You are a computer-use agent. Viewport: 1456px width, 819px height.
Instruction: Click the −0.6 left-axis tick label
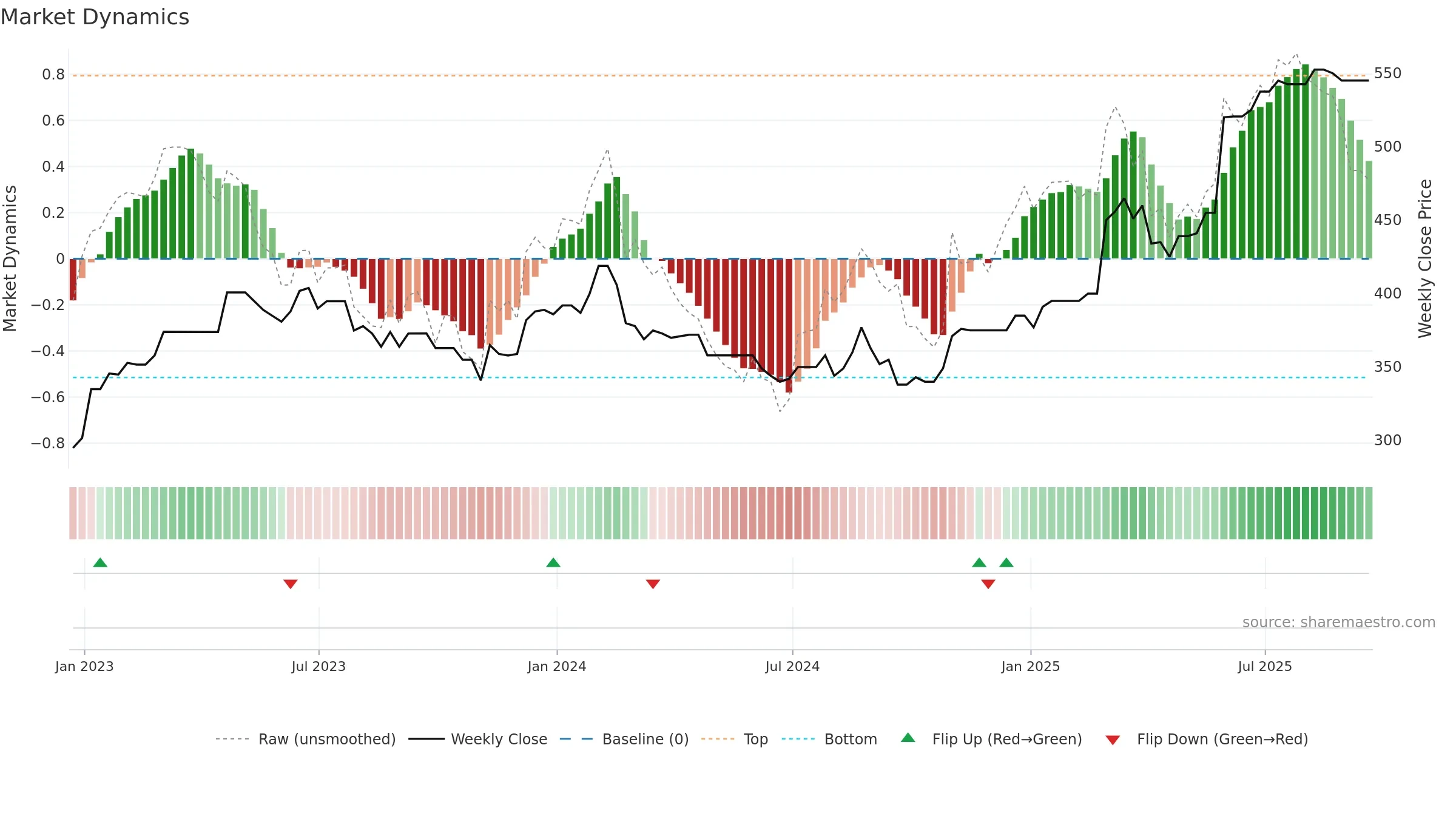coord(48,397)
